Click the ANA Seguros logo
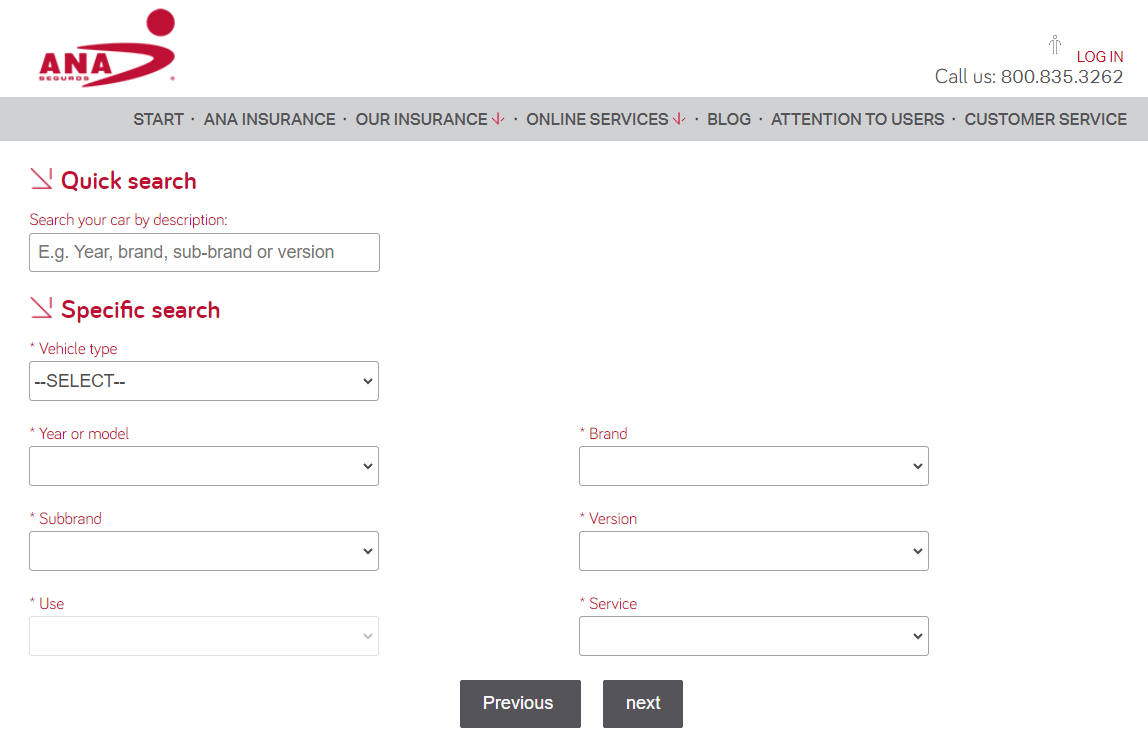The image size is (1148, 735). (x=107, y=50)
